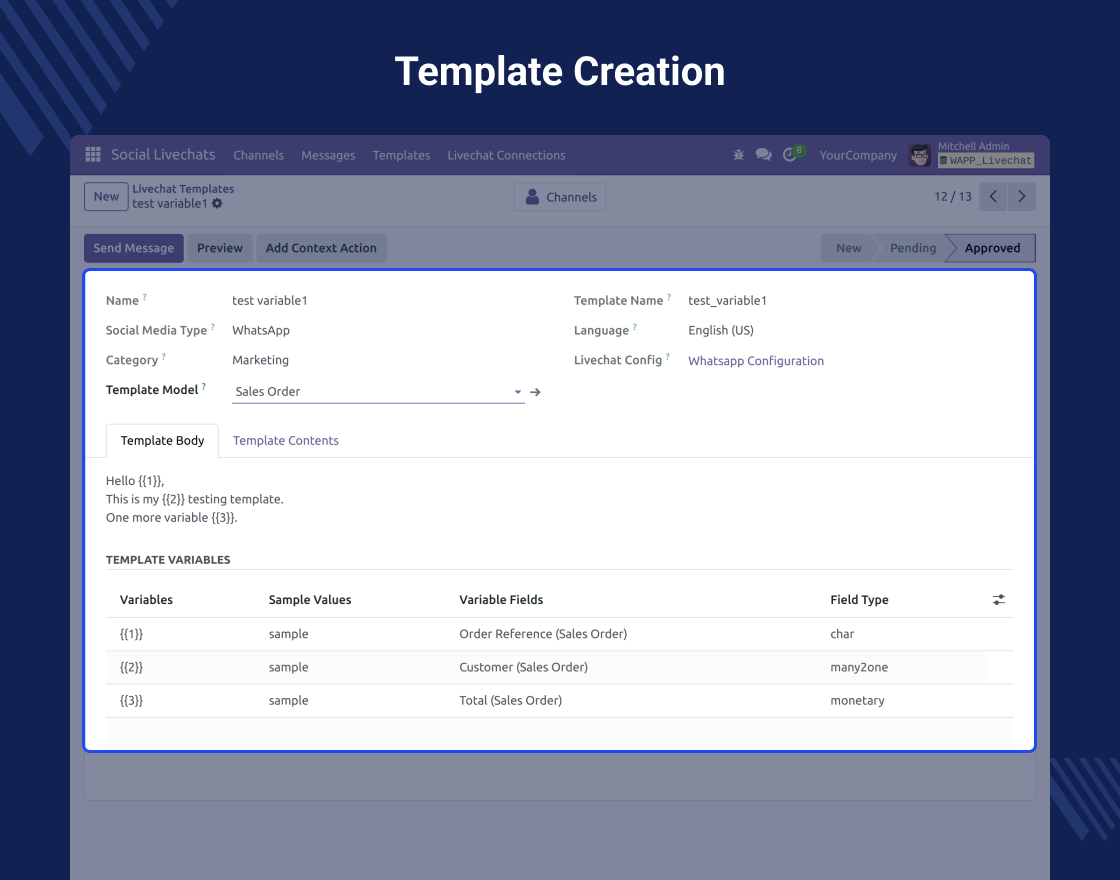Viewport: 1120px width, 880px height.
Task: Set status to Pending stage
Action: coord(912,248)
